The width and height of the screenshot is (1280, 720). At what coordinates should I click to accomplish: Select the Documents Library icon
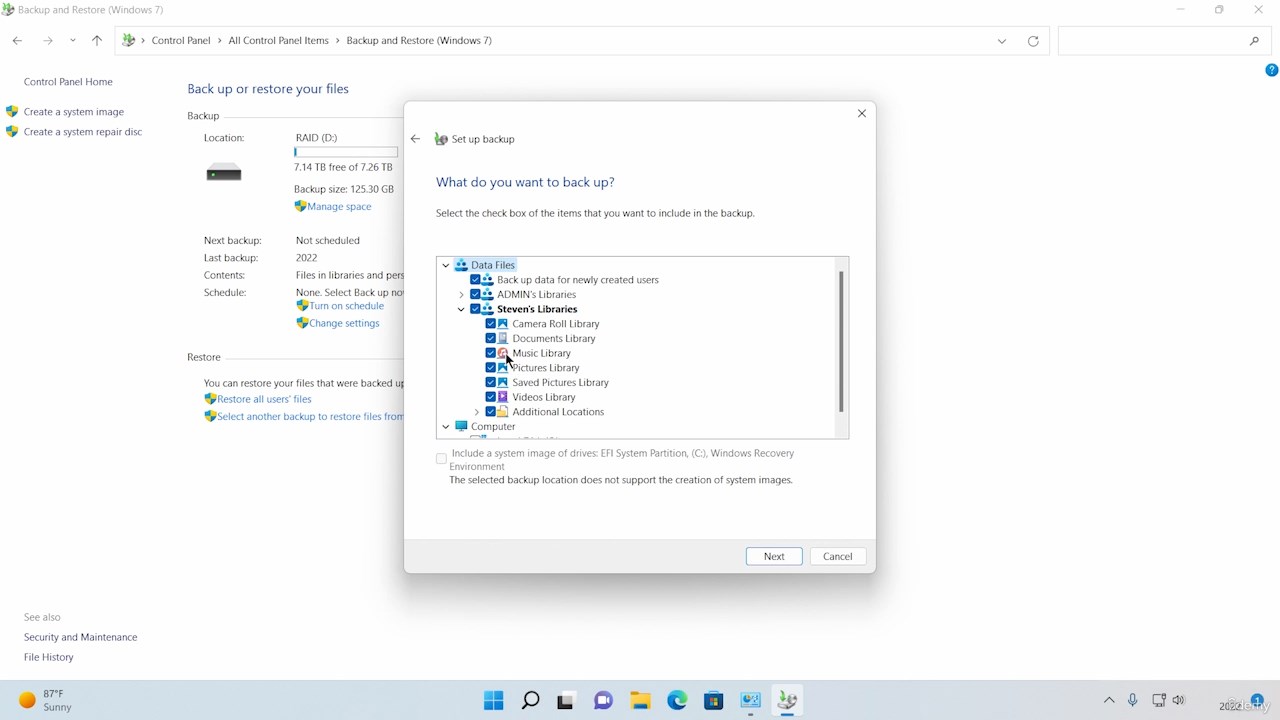[503, 338]
